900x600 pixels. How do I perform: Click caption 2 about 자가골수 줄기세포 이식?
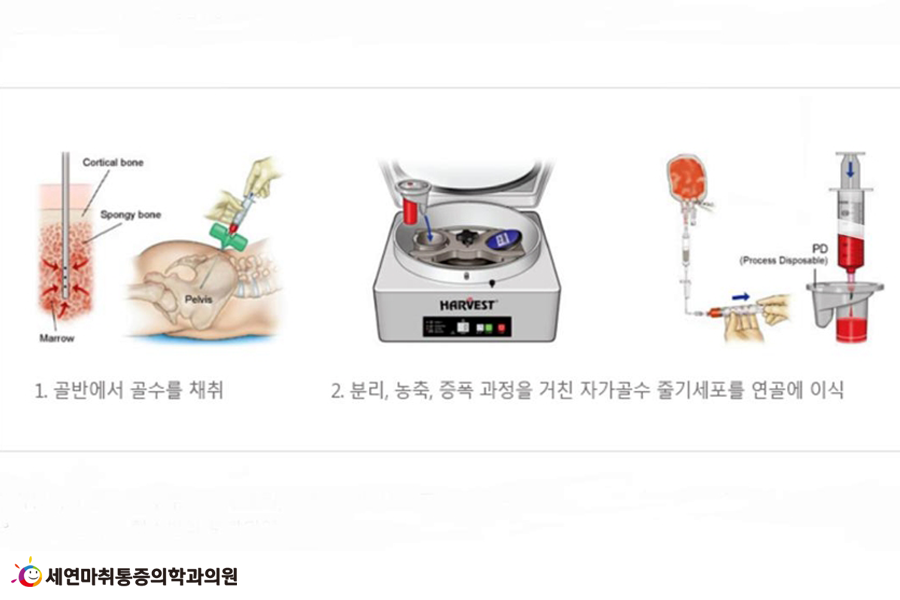pos(587,390)
